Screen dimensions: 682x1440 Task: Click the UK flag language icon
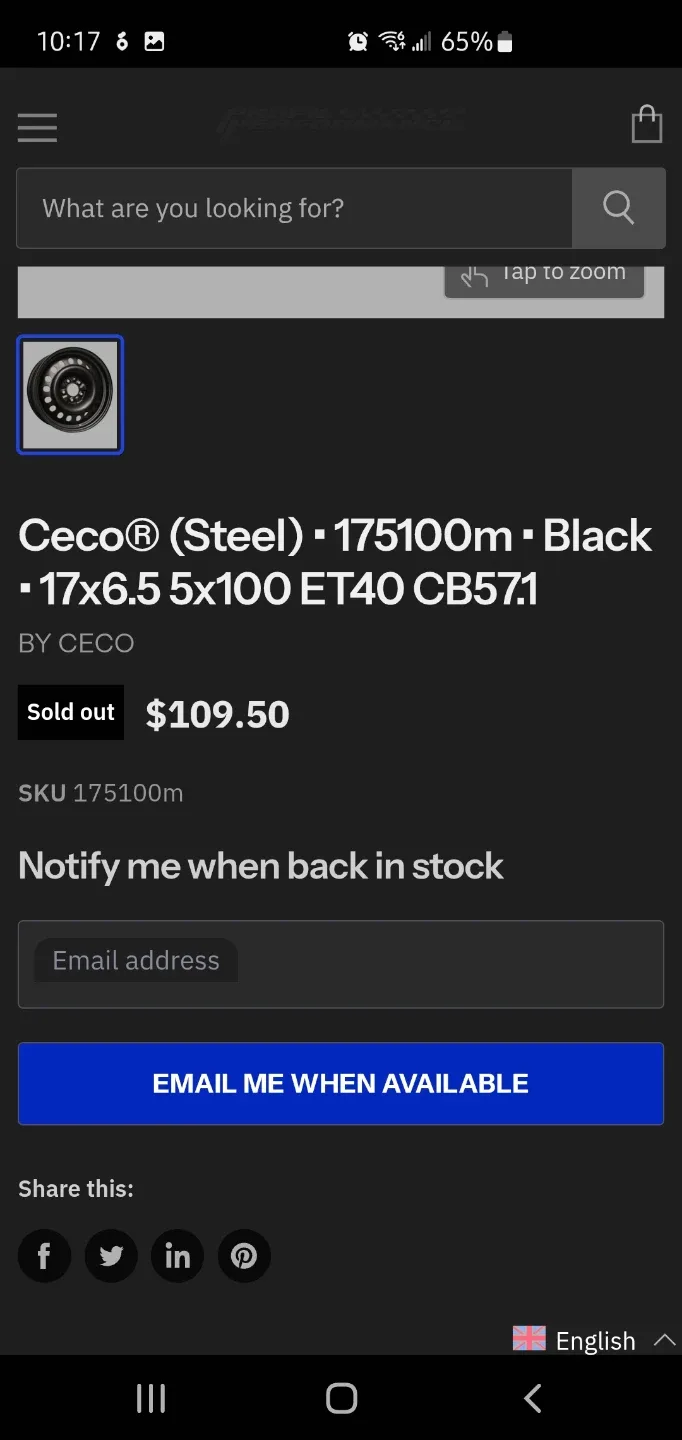(x=527, y=1339)
